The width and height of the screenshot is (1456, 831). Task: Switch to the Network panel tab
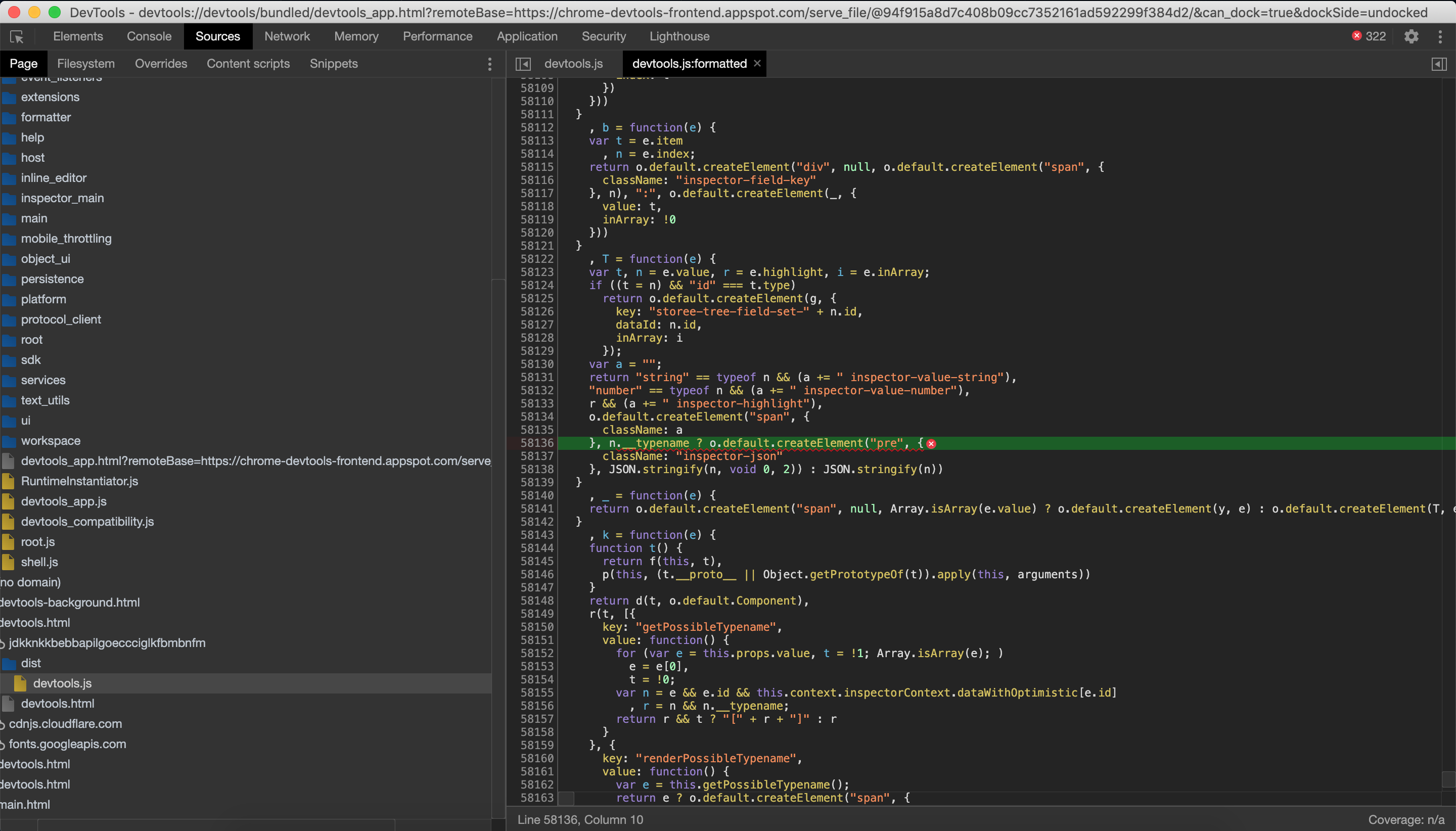tap(287, 36)
